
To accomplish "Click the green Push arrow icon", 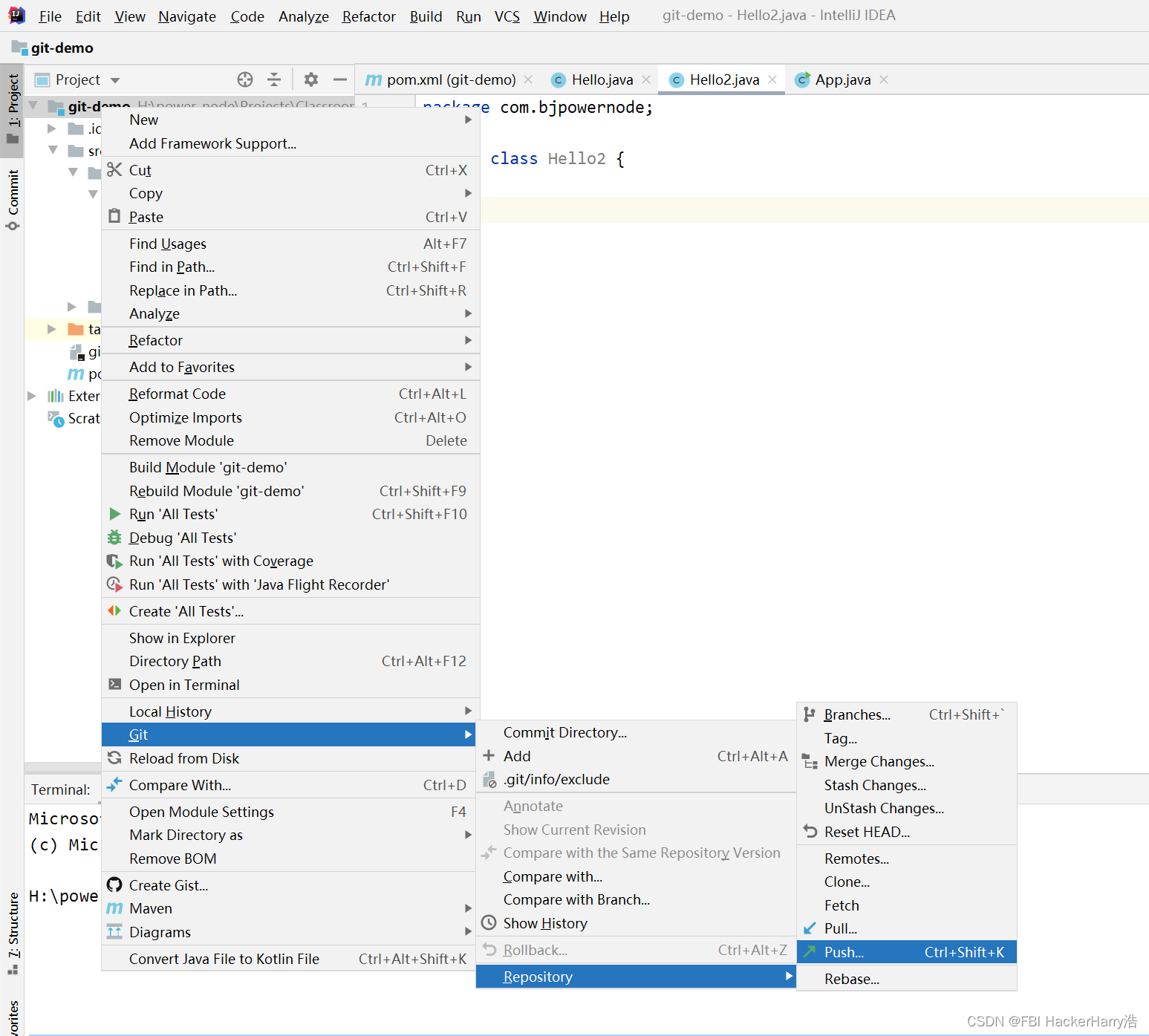I will click(810, 951).
